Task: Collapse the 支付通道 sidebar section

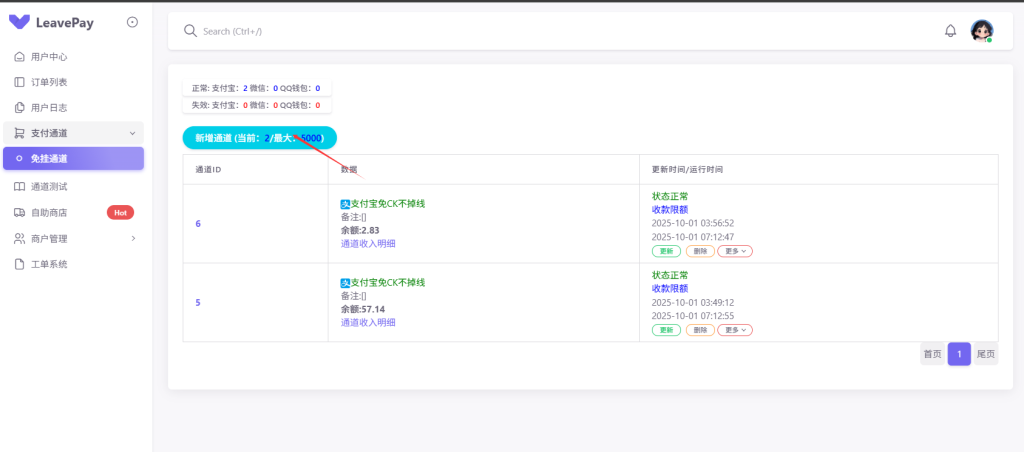Action: 74,133
